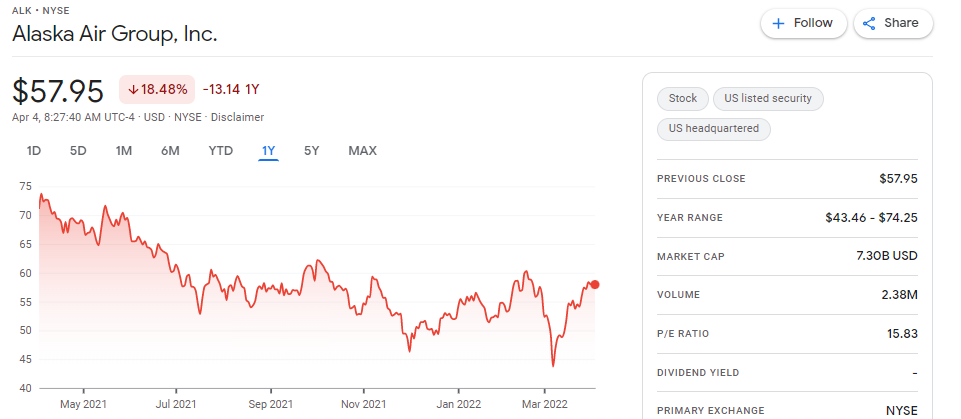Click the Alaska Air Group, Inc. title
This screenshot has width=961, height=419.
[x=115, y=34]
